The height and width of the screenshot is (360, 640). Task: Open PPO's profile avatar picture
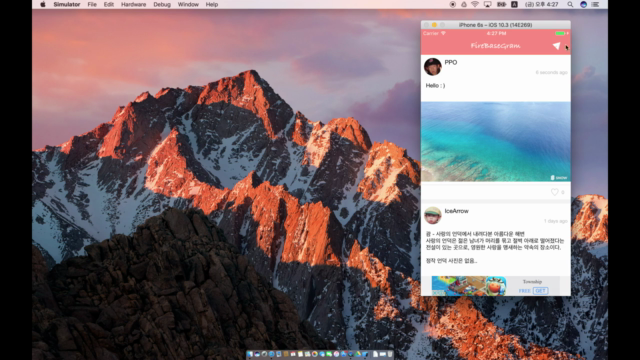pyautogui.click(x=433, y=67)
